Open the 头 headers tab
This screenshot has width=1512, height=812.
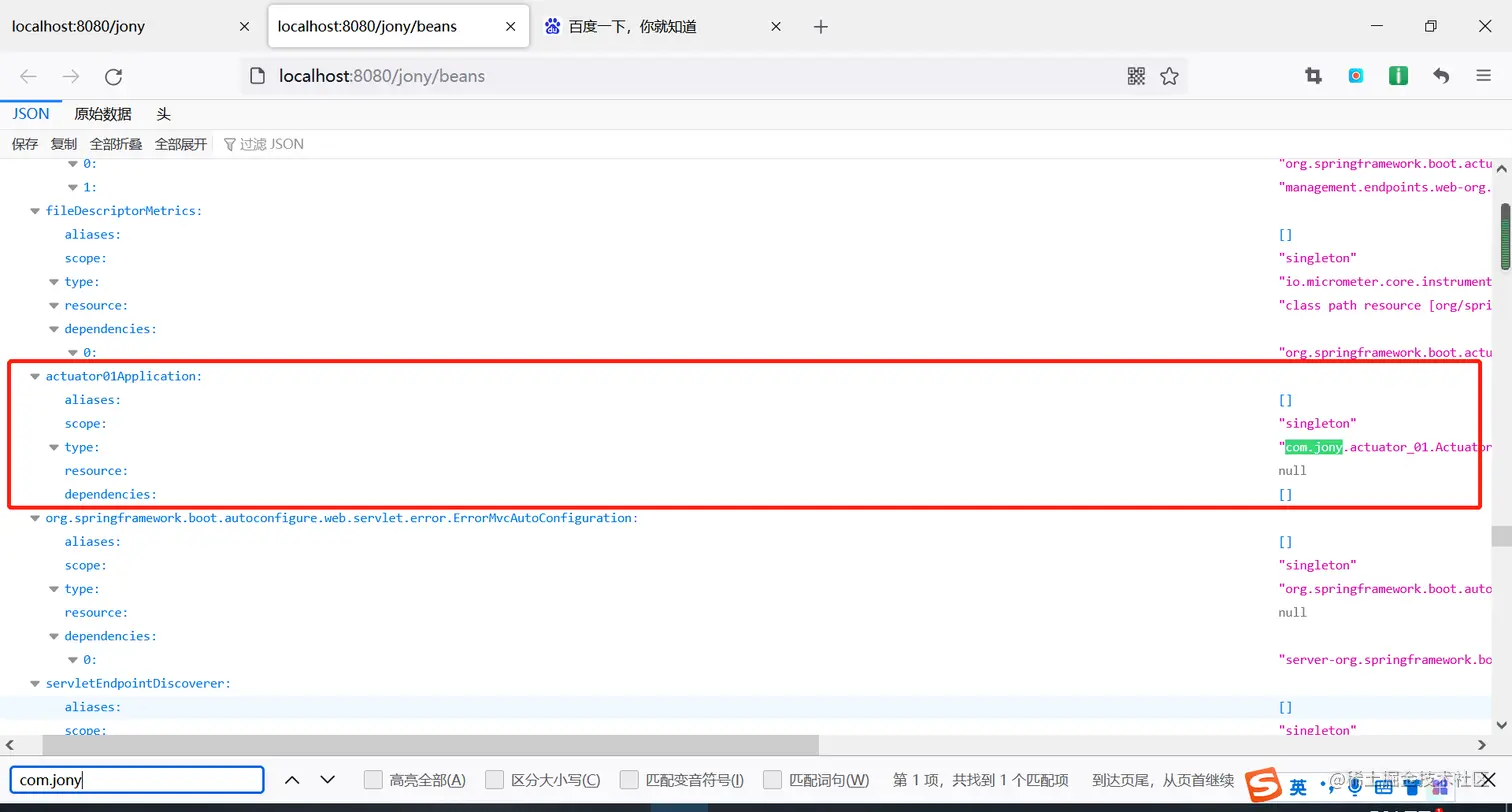tap(164, 114)
